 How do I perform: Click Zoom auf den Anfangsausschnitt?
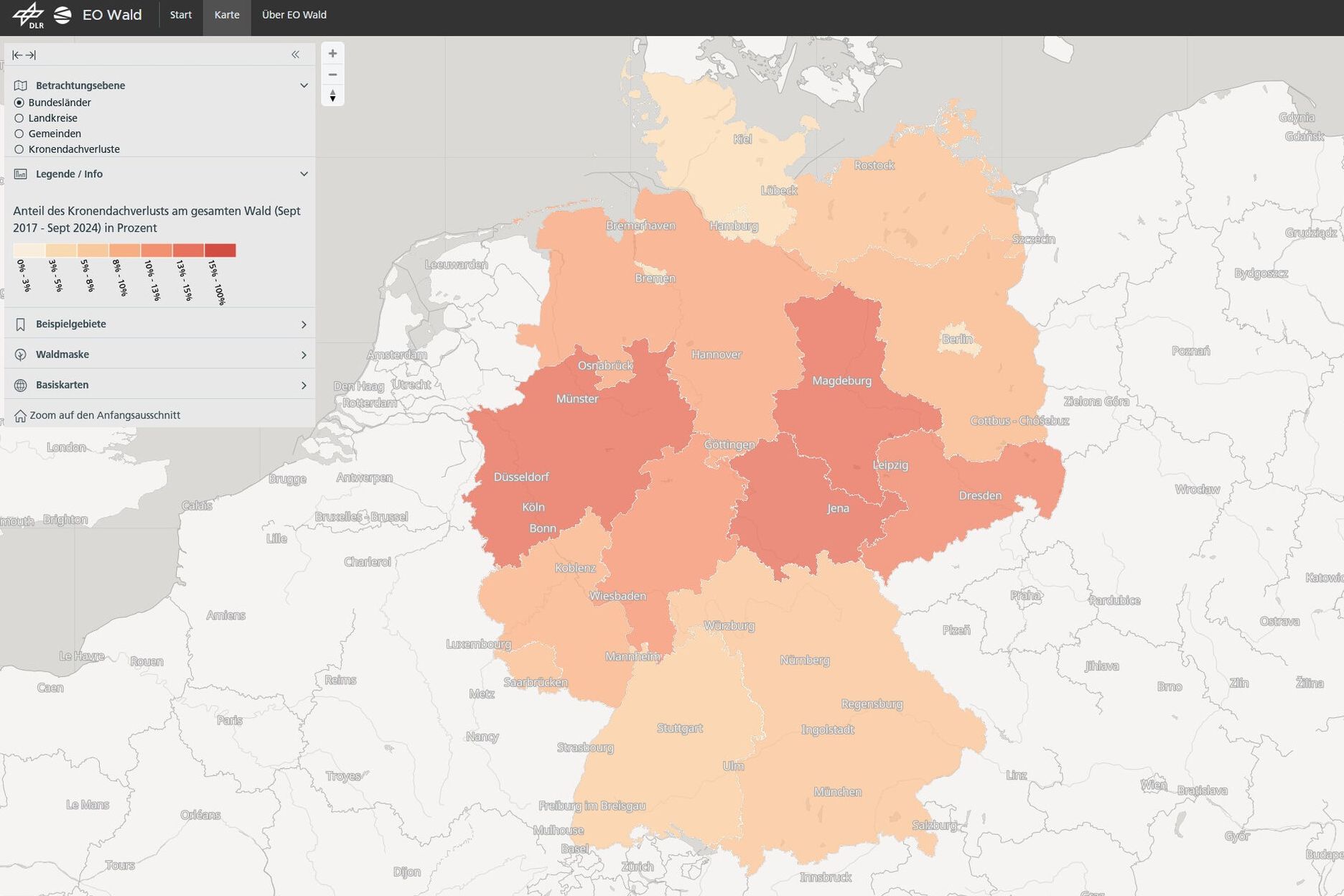105,415
